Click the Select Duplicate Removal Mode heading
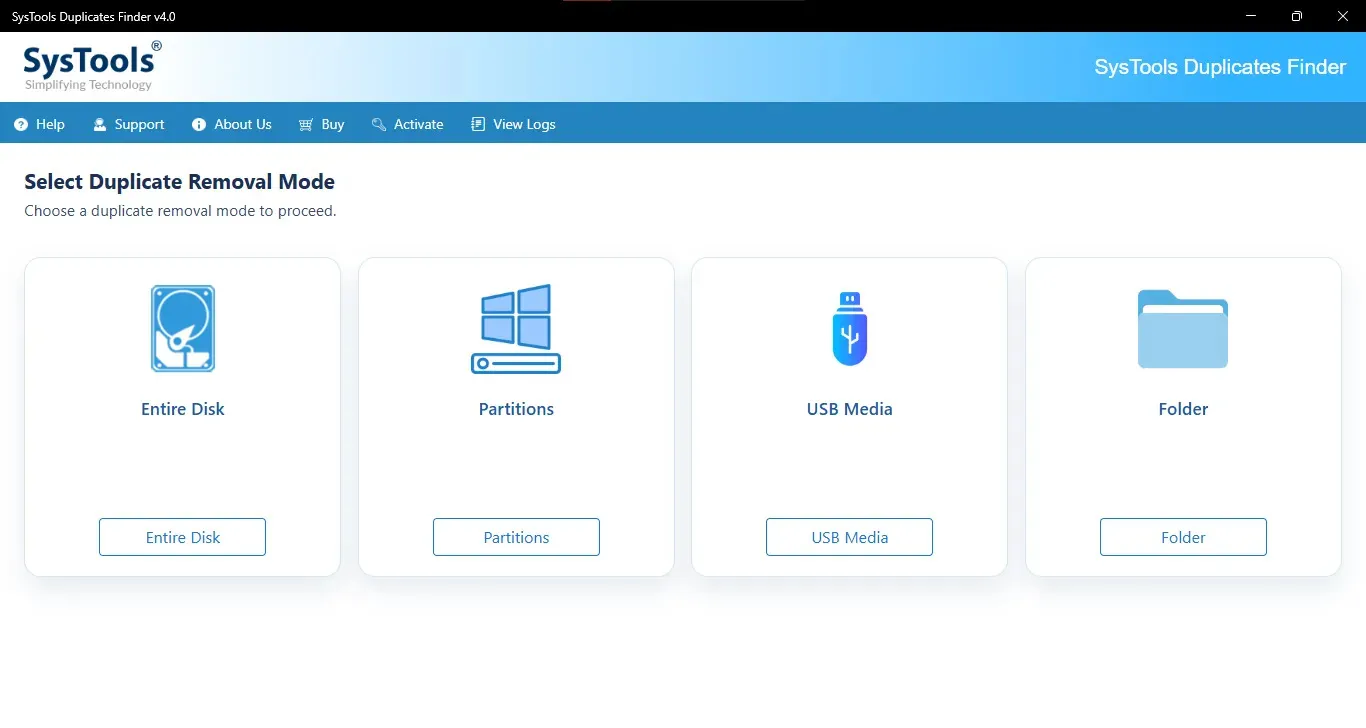 [x=179, y=182]
